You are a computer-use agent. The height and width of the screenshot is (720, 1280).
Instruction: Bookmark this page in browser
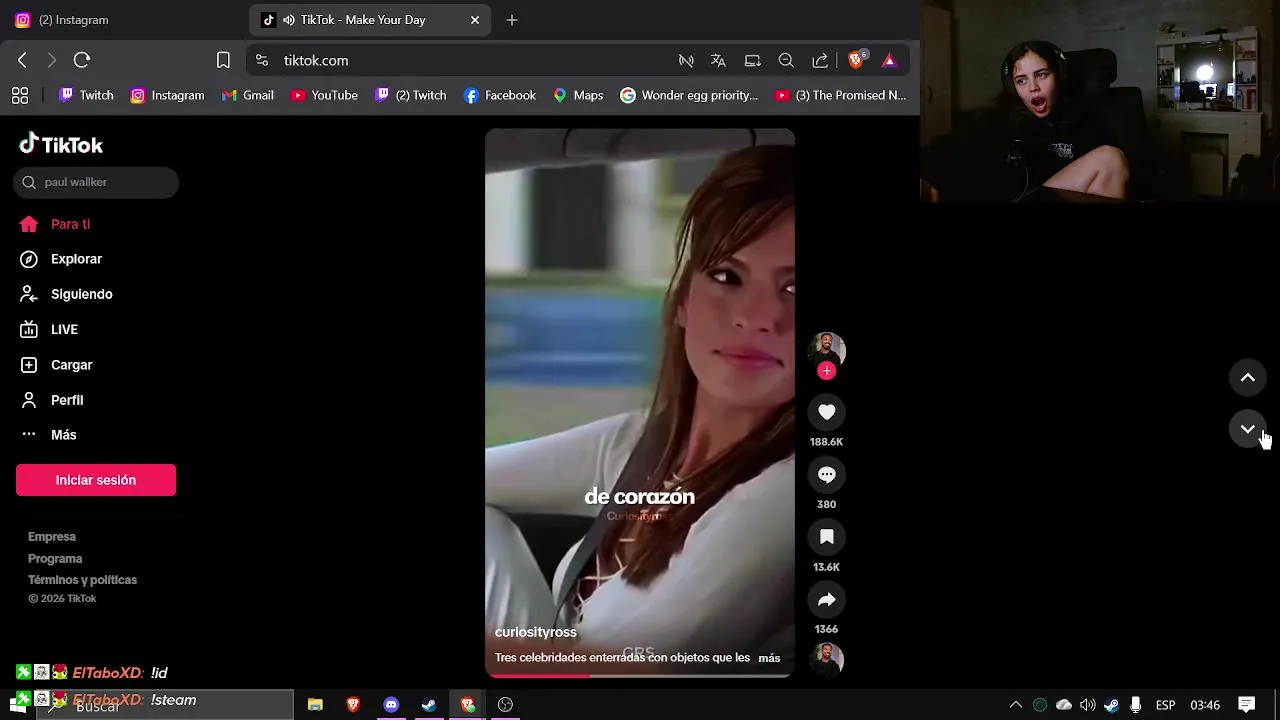[223, 60]
